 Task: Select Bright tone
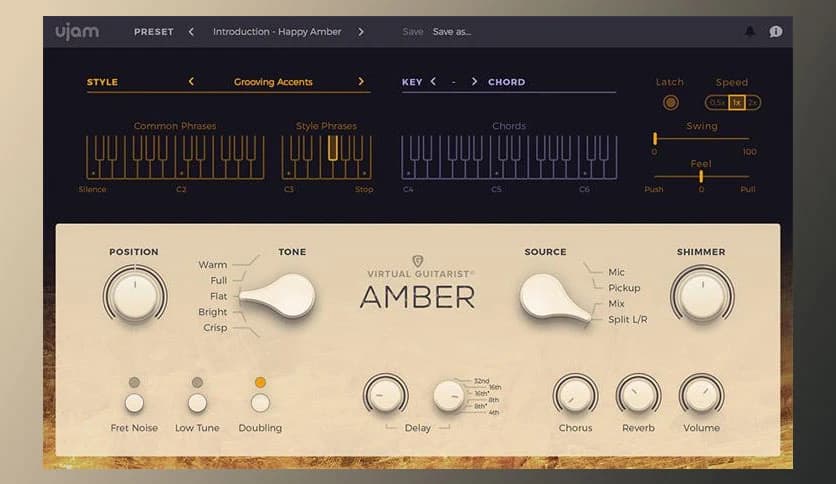213,312
